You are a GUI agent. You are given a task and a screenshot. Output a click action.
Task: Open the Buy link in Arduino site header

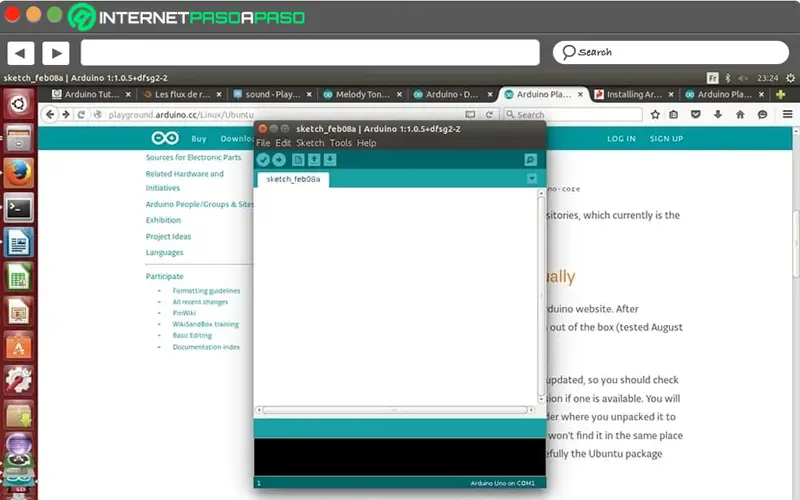(198, 139)
